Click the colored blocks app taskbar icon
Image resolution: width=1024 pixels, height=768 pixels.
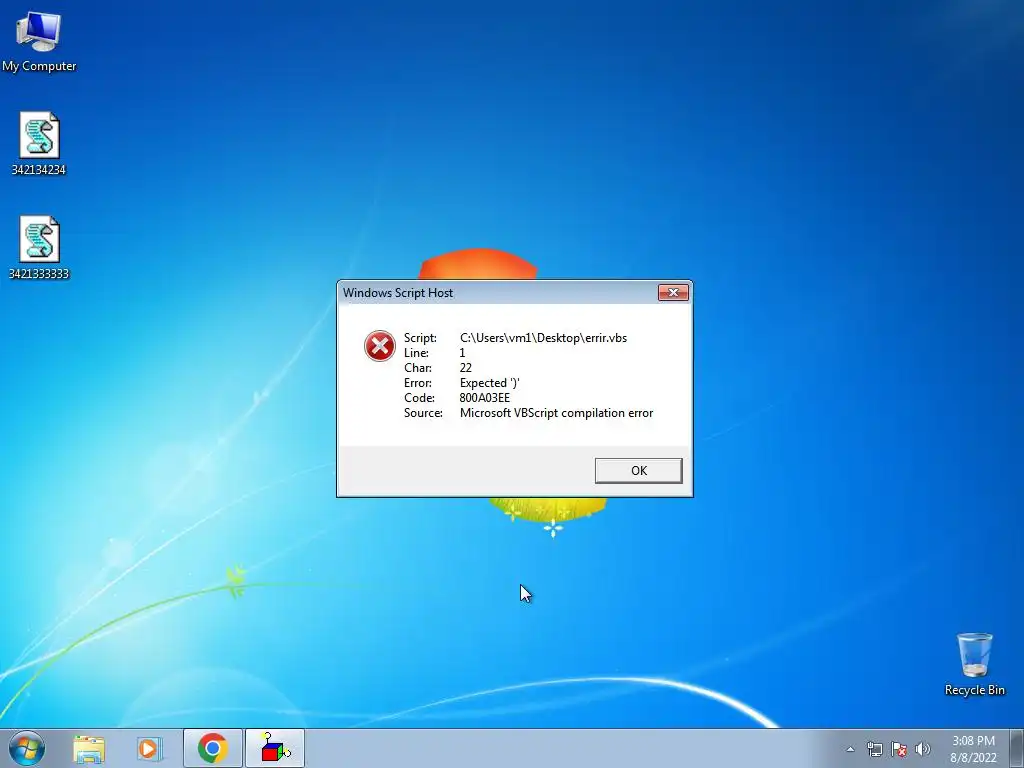tap(275, 748)
